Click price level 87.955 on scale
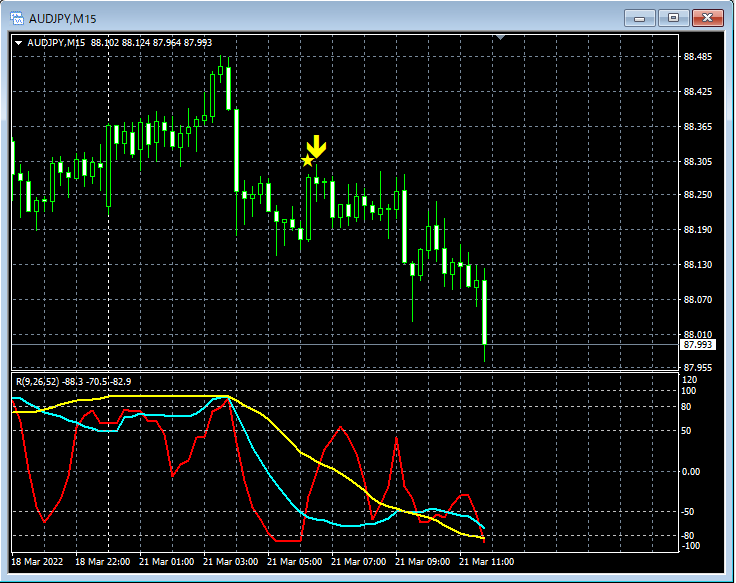This screenshot has height=583, width=736. tap(698, 368)
